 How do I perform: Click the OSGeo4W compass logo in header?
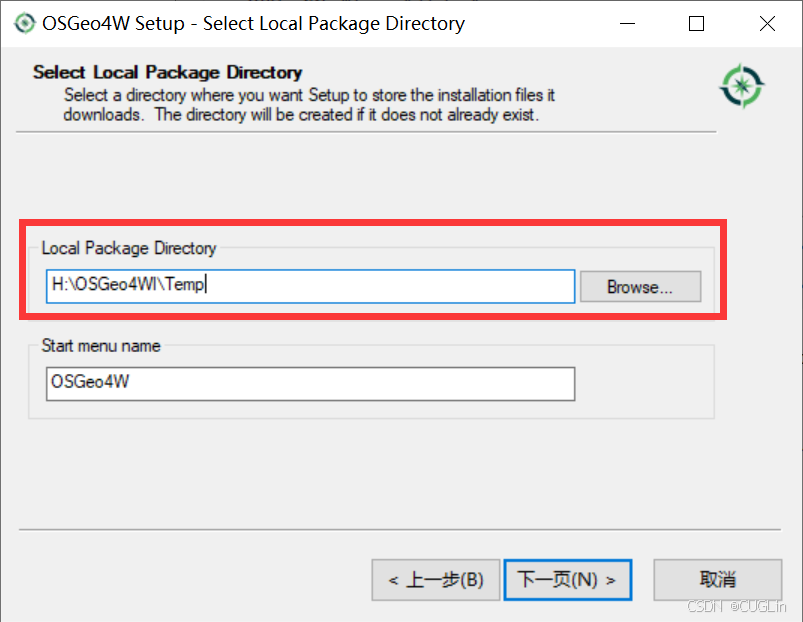pyautogui.click(x=742, y=86)
